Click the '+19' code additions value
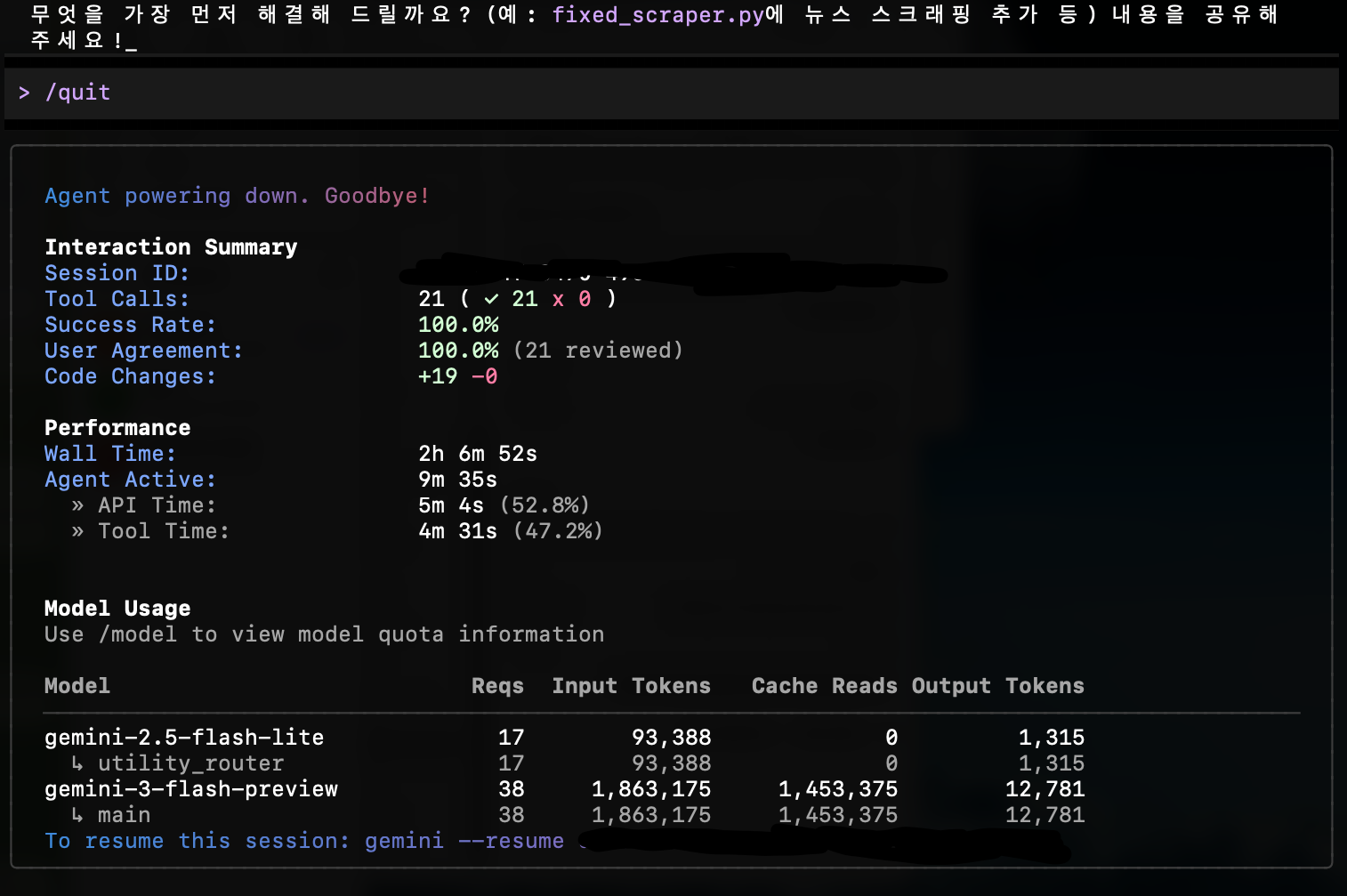 point(438,376)
